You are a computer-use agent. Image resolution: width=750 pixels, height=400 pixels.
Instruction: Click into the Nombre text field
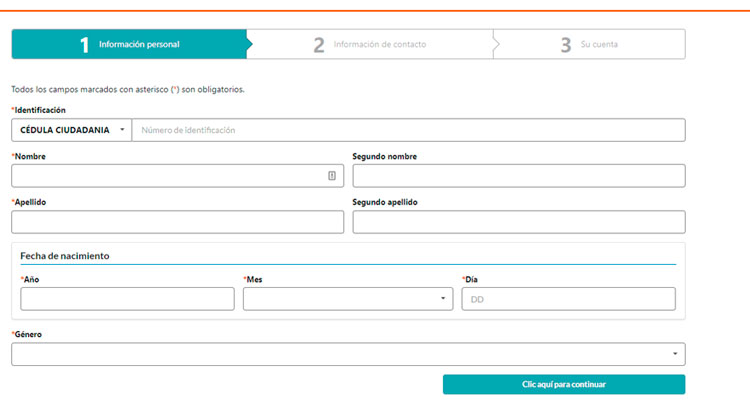[168, 175]
